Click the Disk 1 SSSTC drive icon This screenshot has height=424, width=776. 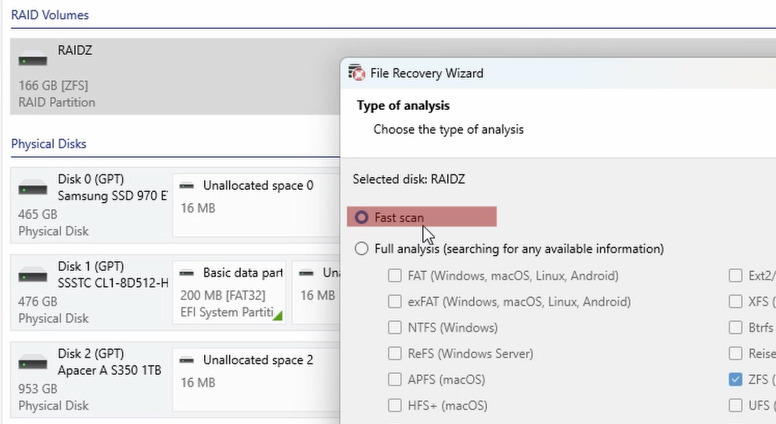[33, 276]
